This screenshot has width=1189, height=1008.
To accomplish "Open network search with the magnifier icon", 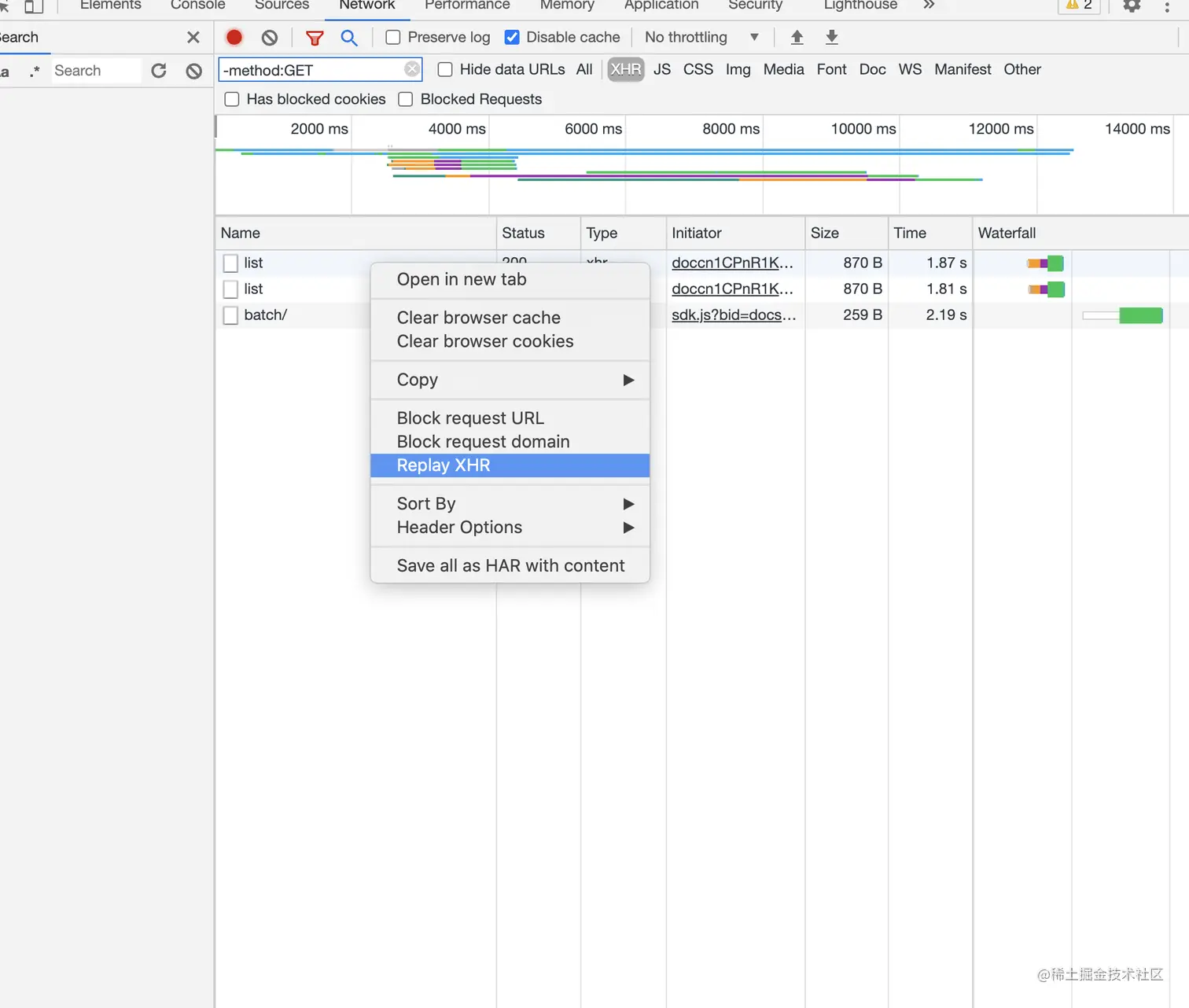I will (349, 37).
